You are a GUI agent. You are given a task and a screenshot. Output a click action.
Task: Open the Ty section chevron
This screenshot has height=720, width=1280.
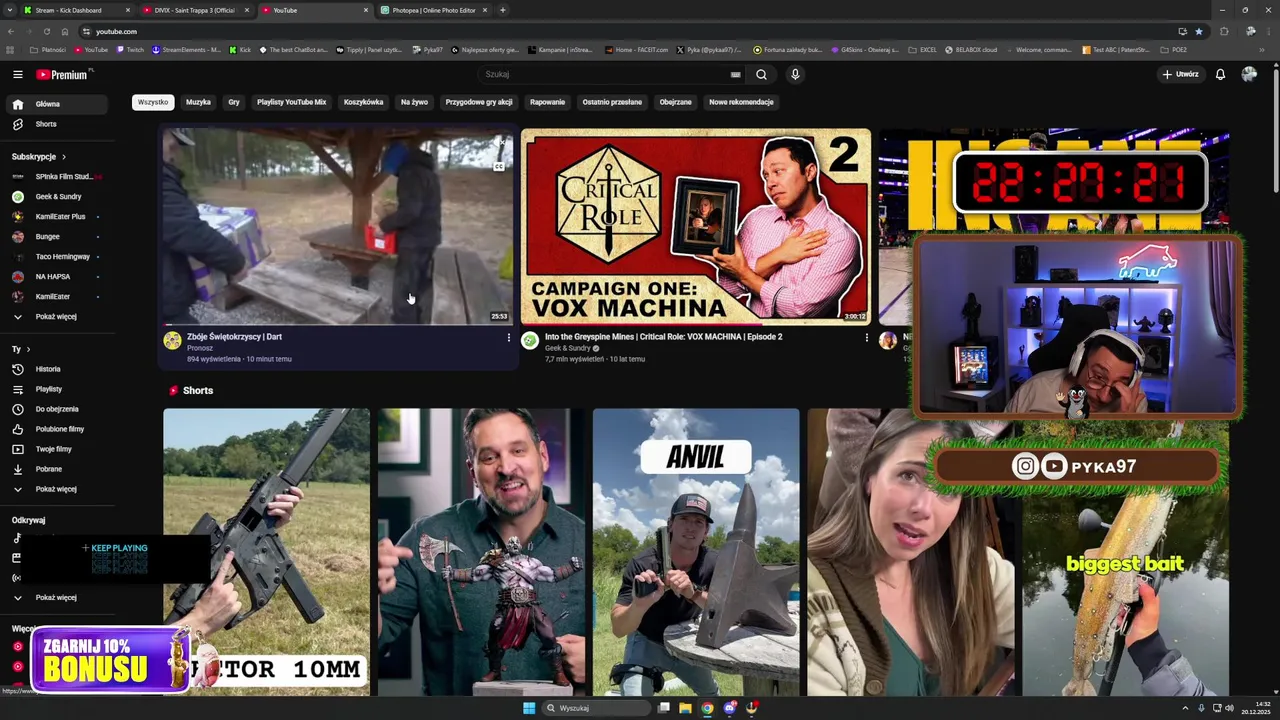[28, 349]
